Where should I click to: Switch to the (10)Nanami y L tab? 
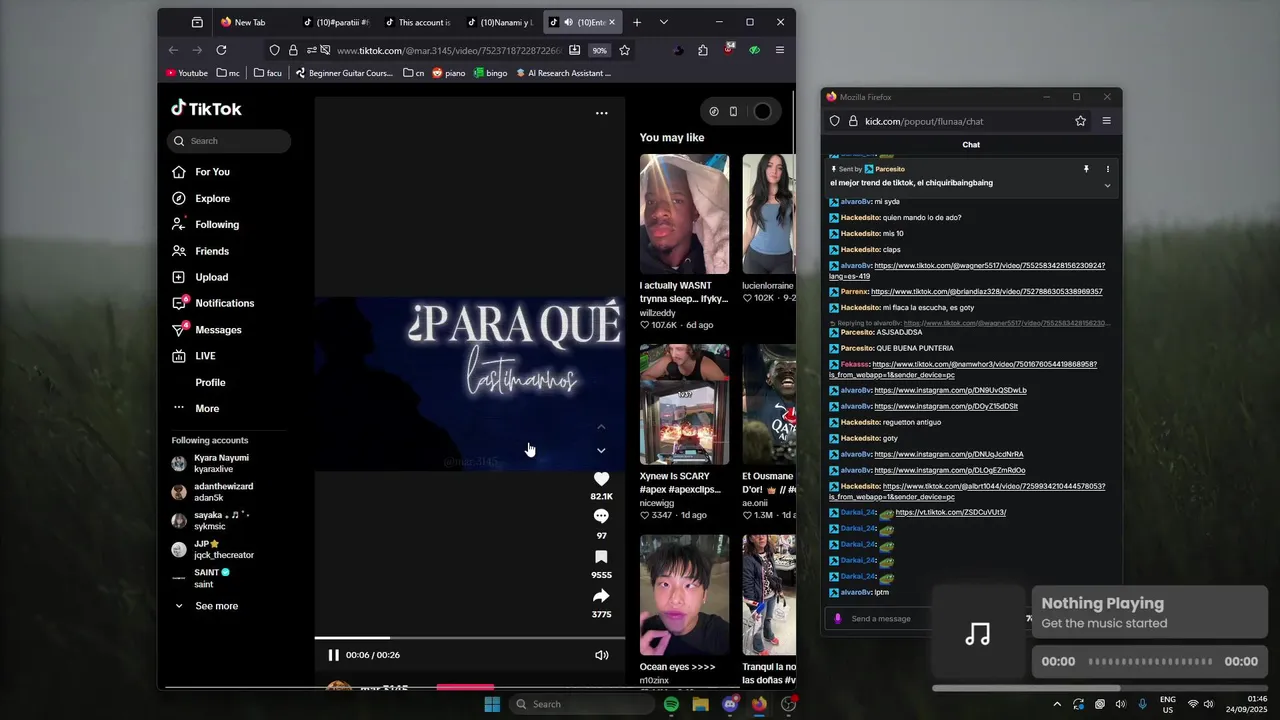click(x=501, y=22)
